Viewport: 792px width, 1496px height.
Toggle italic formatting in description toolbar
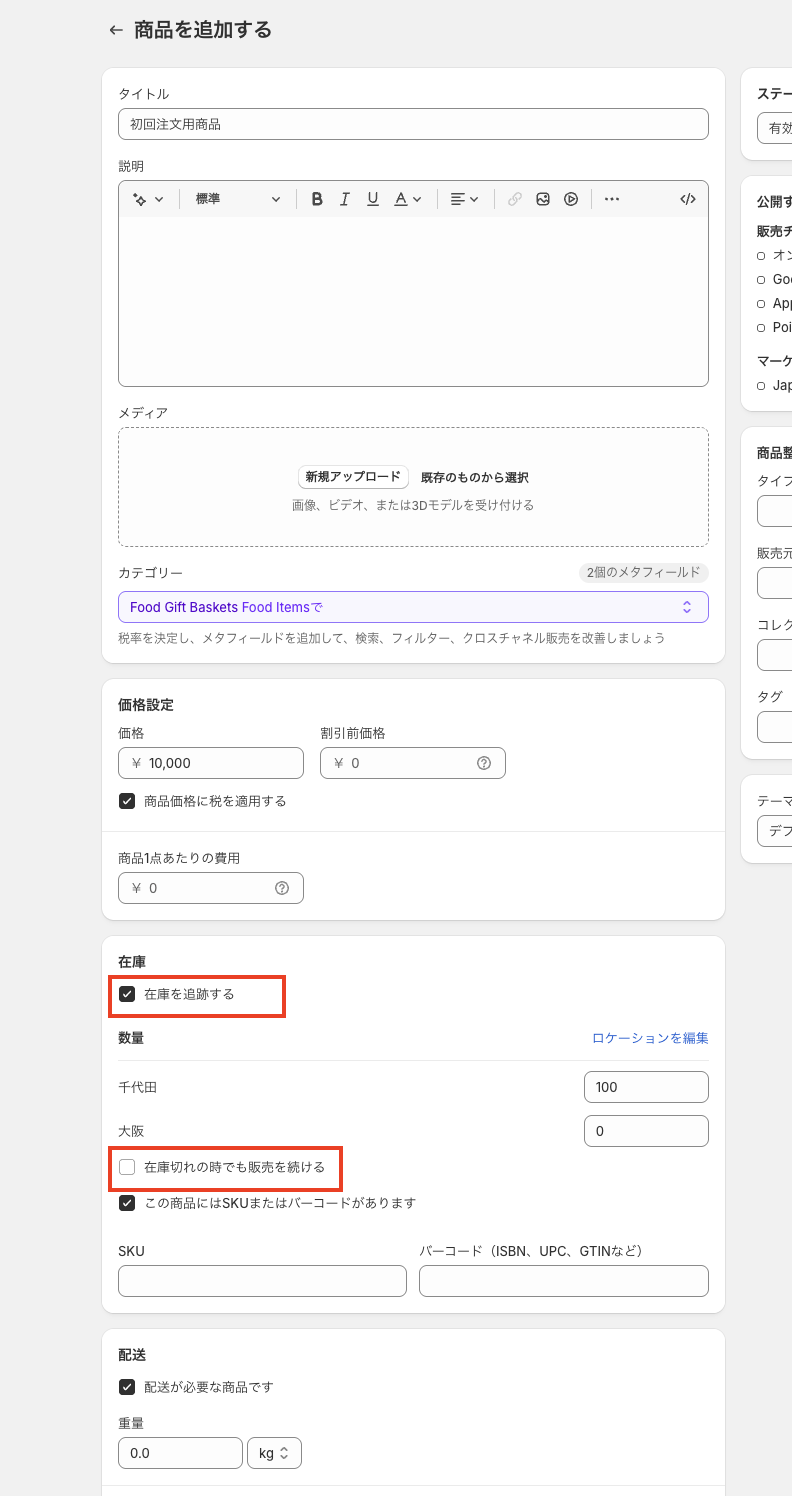(345, 199)
